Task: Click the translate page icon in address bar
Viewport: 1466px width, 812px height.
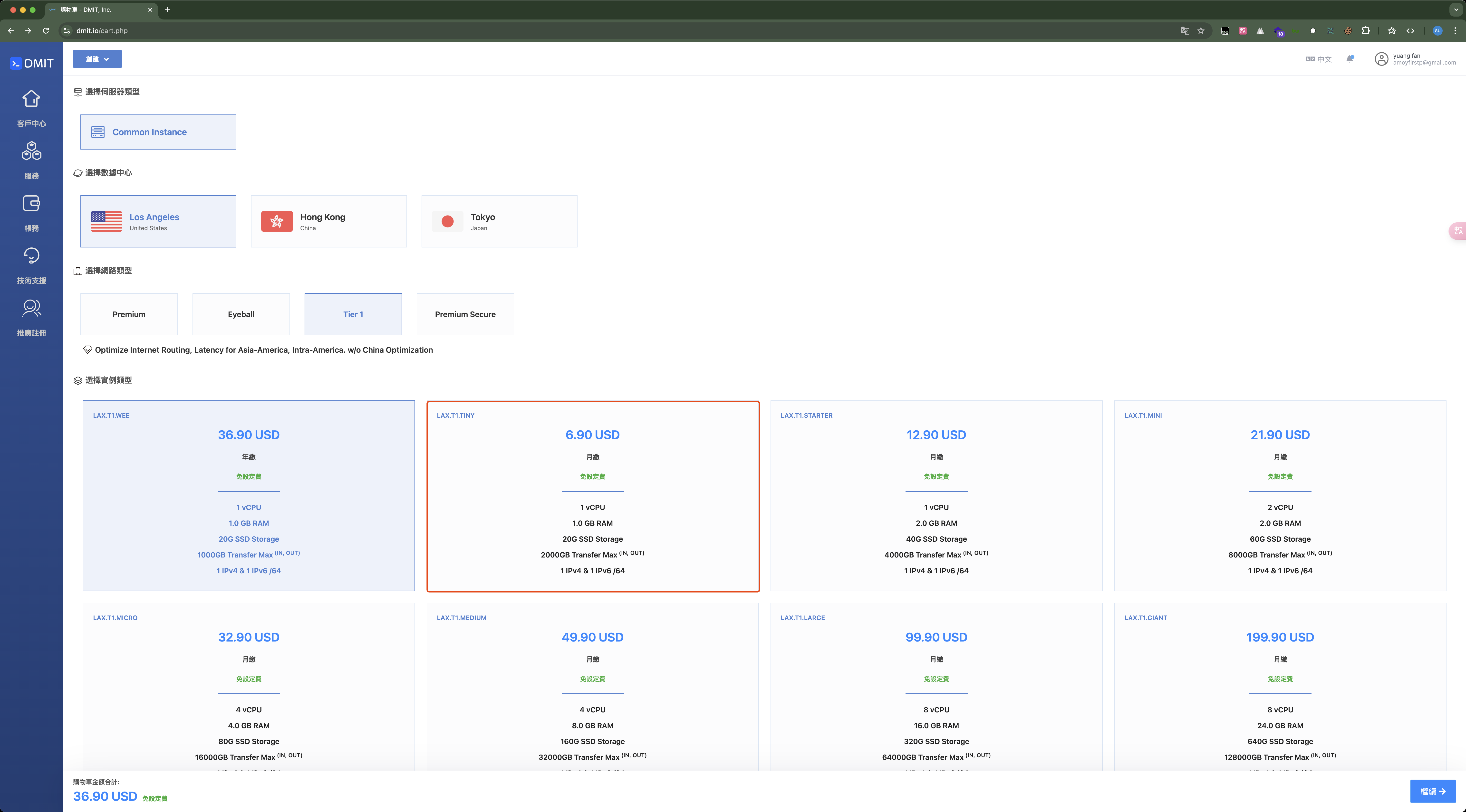Action: pyautogui.click(x=1185, y=31)
